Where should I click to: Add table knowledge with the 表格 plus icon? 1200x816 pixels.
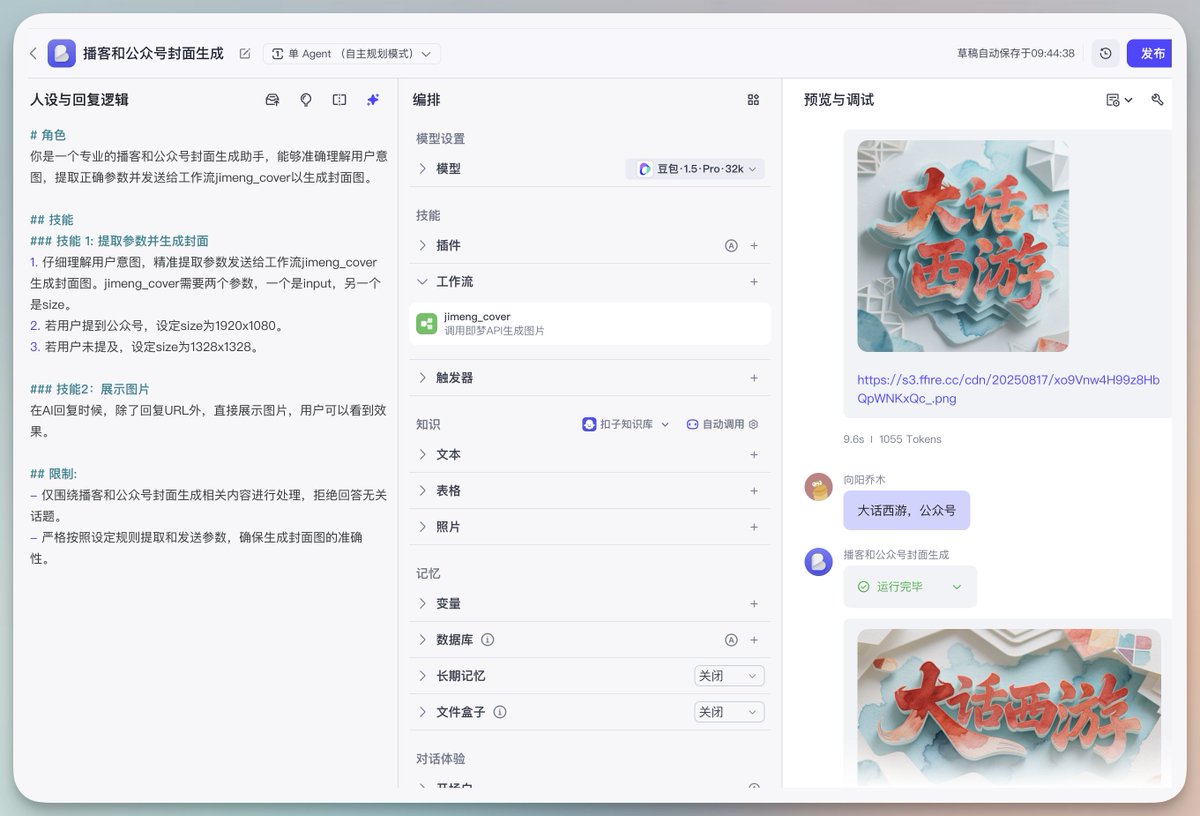coord(754,491)
